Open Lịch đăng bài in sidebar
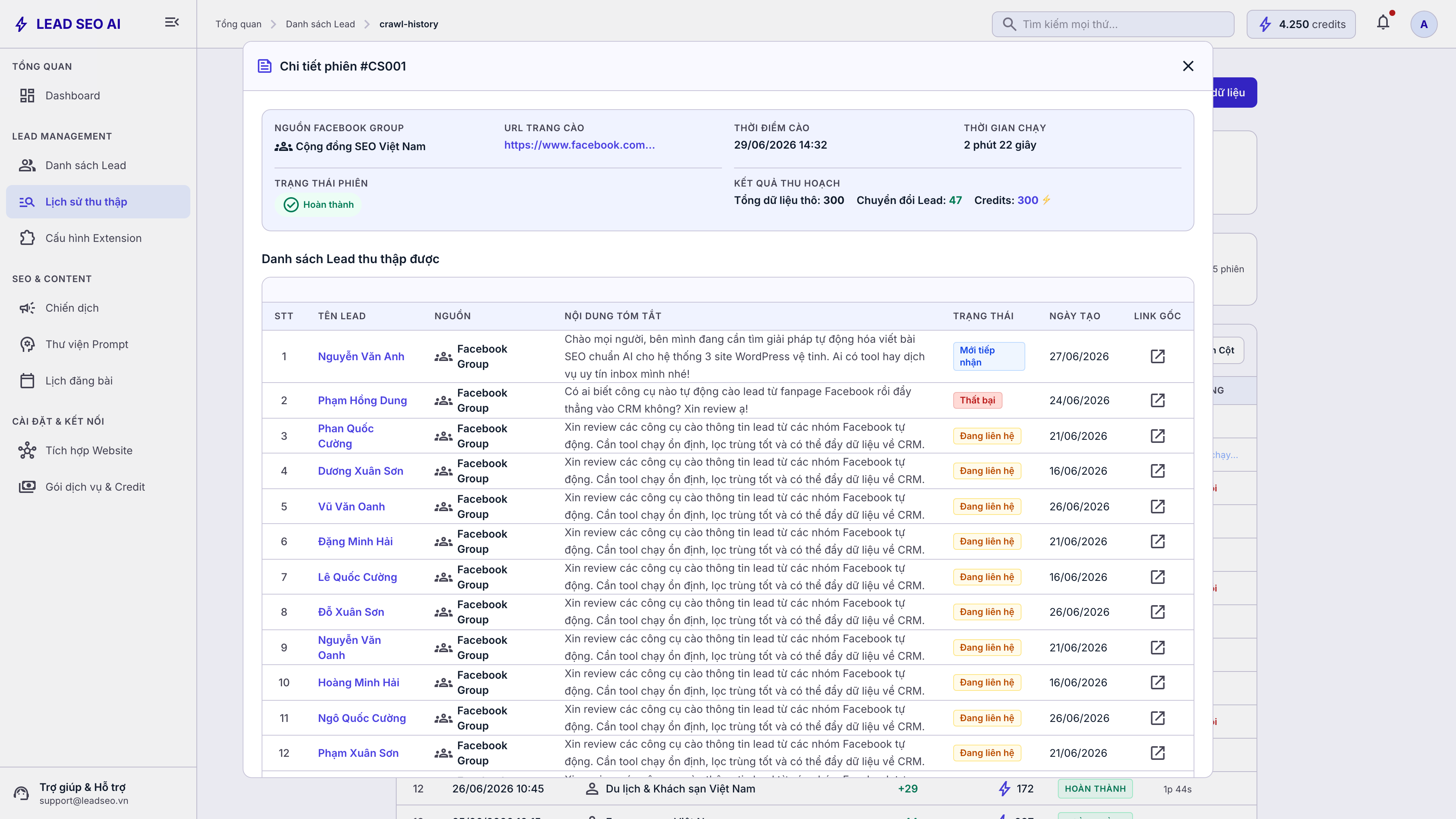This screenshot has height=819, width=1456. click(98, 381)
